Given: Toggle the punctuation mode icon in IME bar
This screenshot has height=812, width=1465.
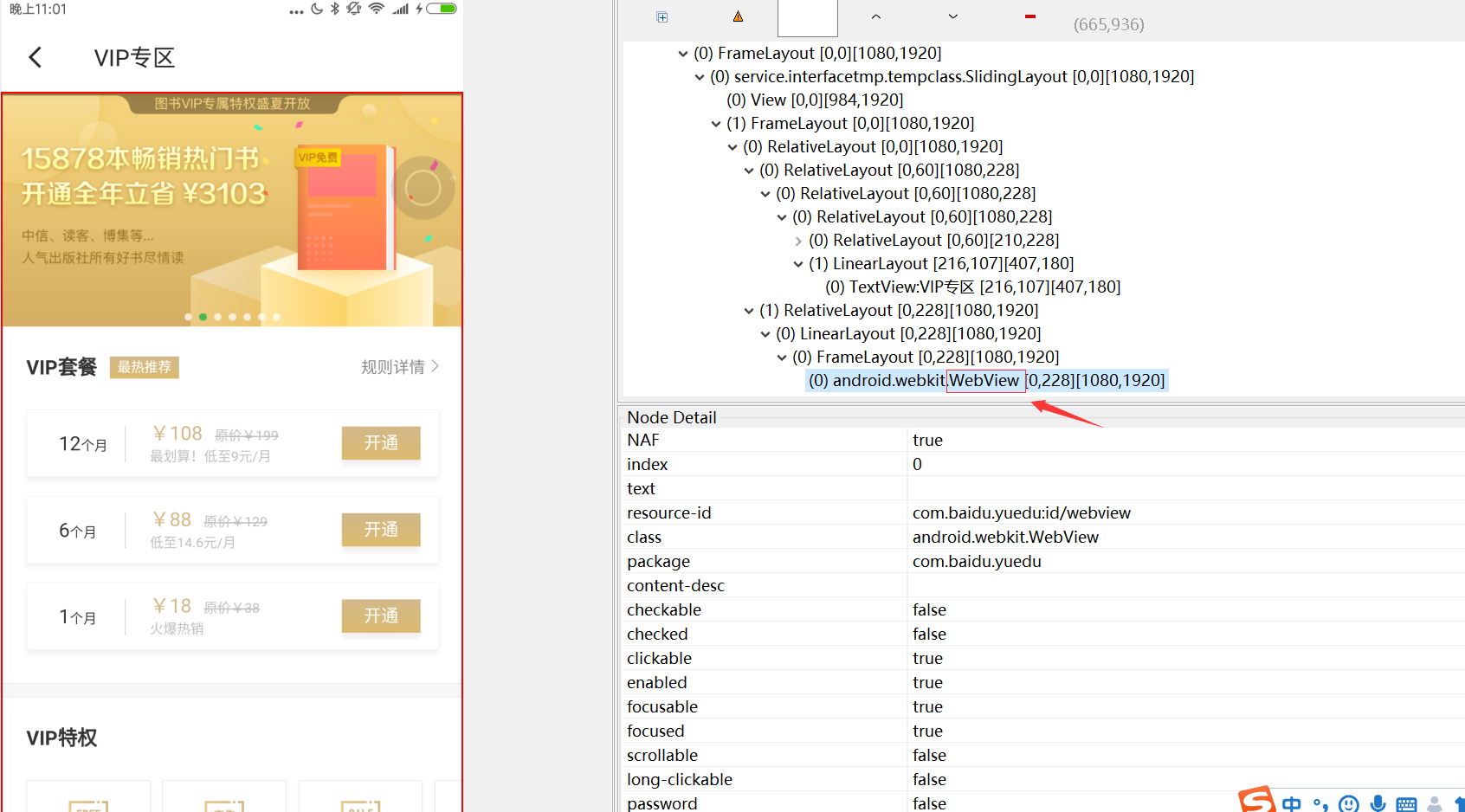Looking at the screenshot, I should click(1320, 804).
